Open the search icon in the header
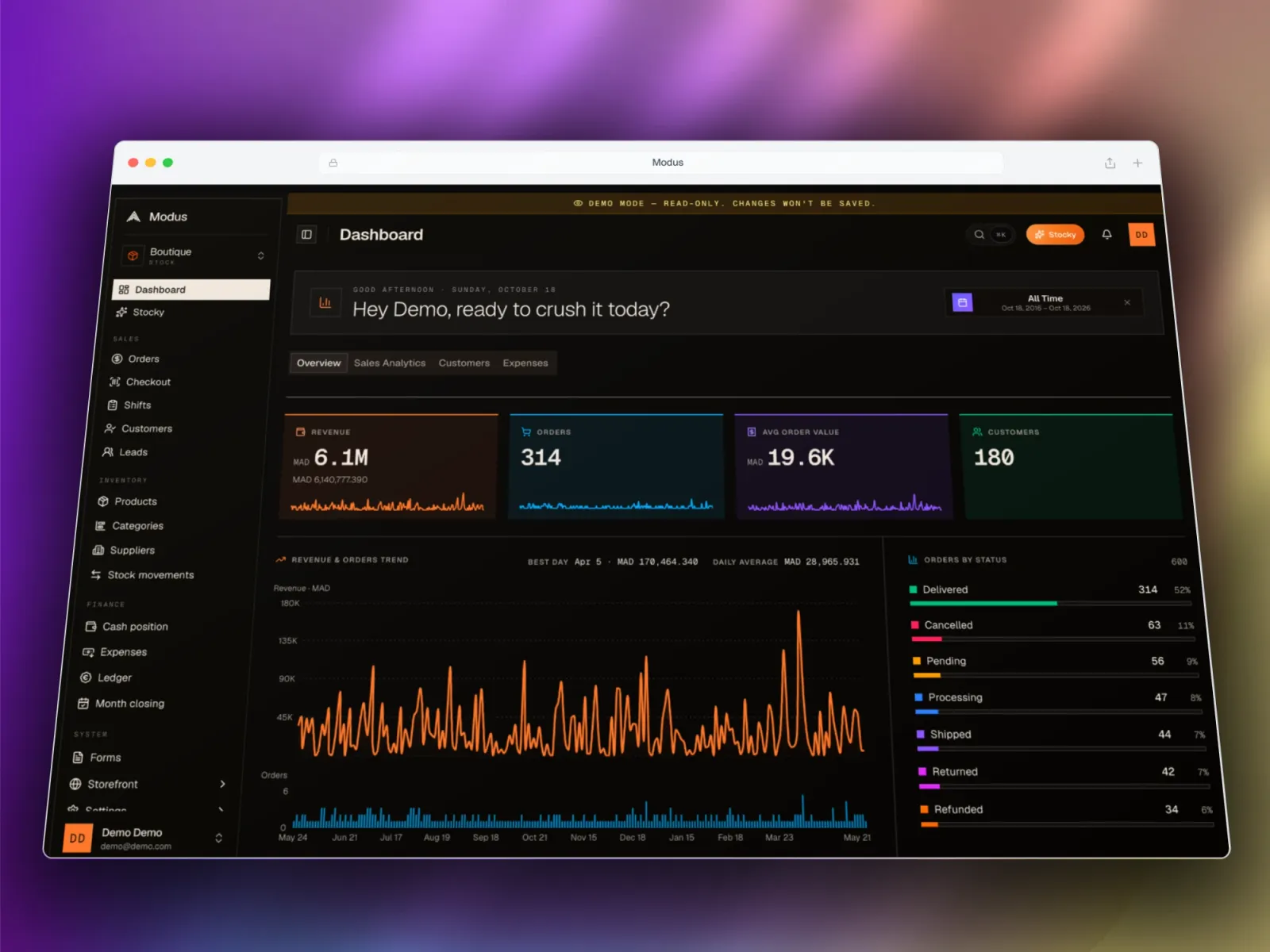The image size is (1270, 952). 979,235
